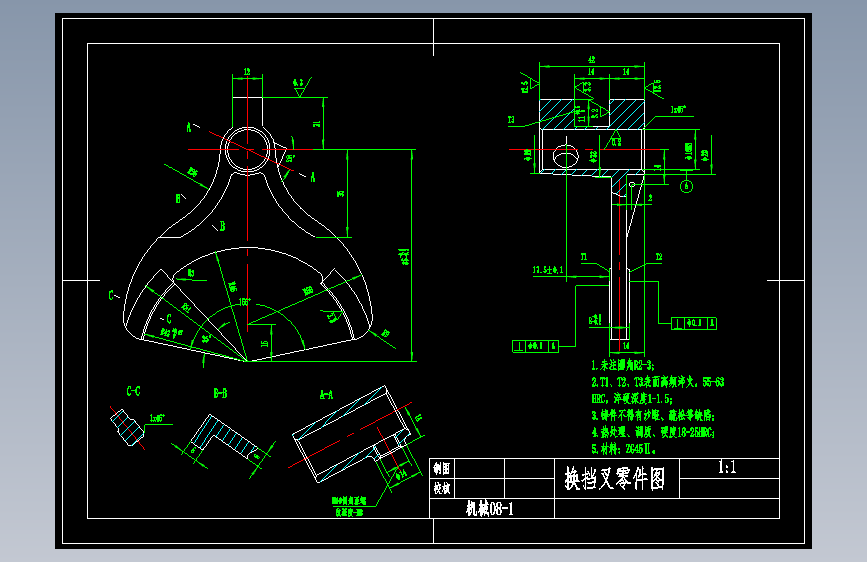Click note 5 material ZG45Ⅱ
The height and width of the screenshot is (562, 867).
point(624,449)
